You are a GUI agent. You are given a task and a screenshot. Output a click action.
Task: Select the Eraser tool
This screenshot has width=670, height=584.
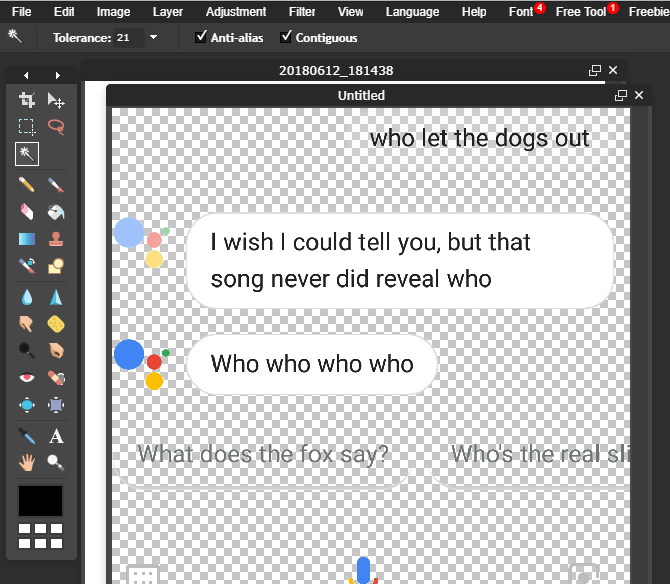pos(26,212)
